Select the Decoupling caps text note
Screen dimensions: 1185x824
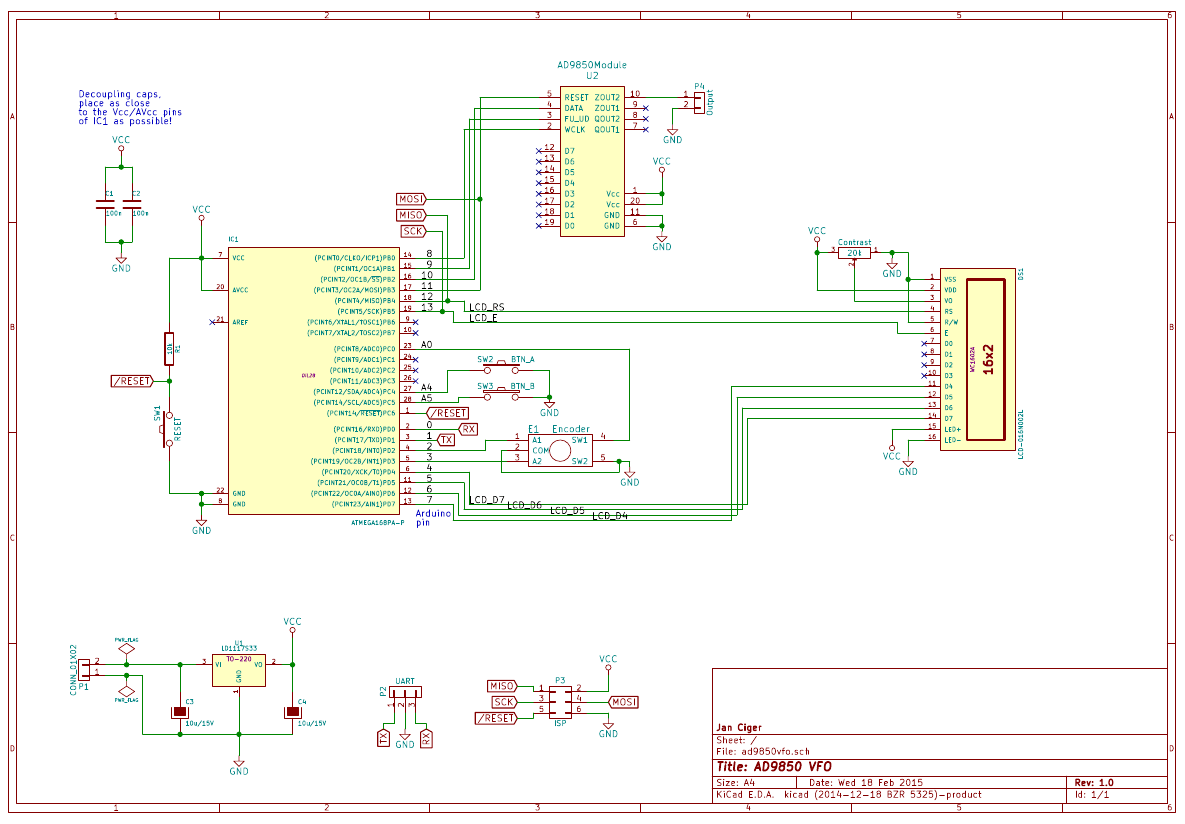pos(130,107)
